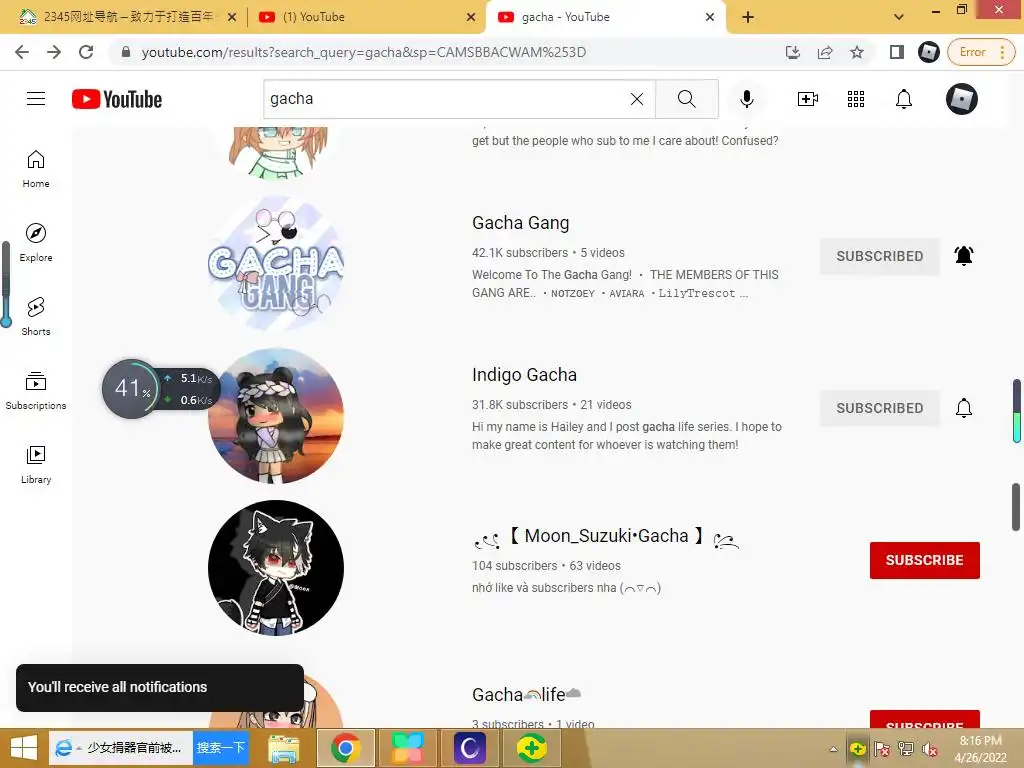Click the "42.1K subscribers" text
The width and height of the screenshot is (1024, 768).
point(520,253)
